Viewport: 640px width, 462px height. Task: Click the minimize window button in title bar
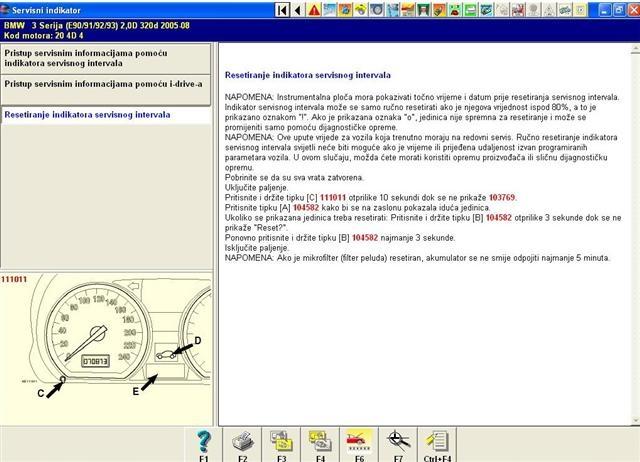[605, 10]
